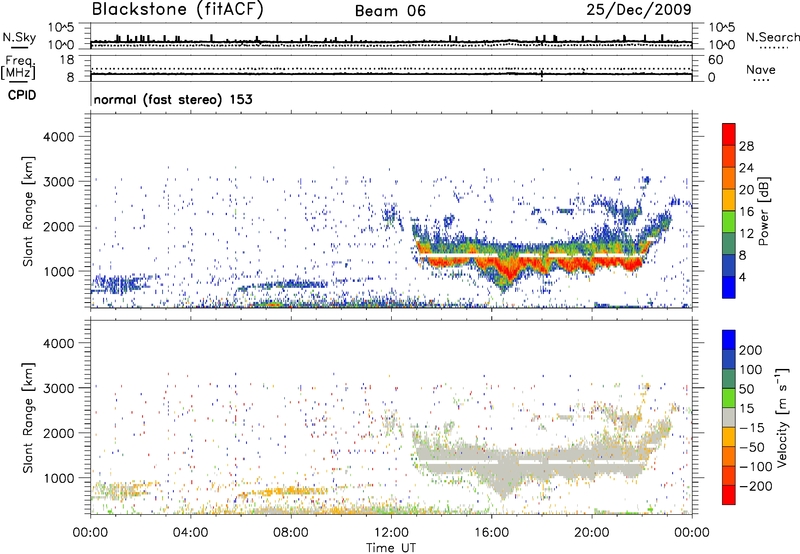Click the blue echo patch near 01:00 in power panel
Viewport: 800px width, 554px height.
coord(120,283)
